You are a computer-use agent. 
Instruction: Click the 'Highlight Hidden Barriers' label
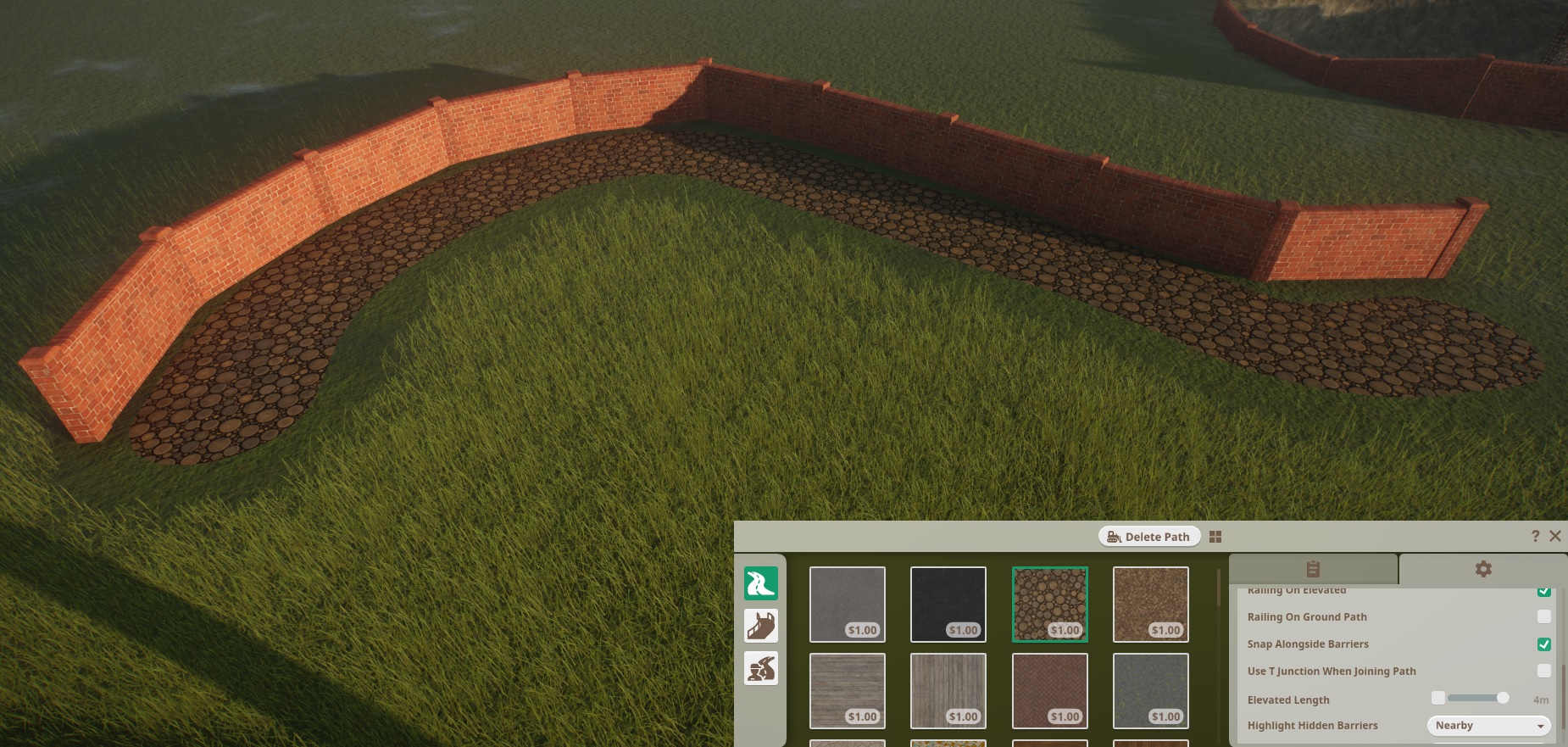point(1312,726)
